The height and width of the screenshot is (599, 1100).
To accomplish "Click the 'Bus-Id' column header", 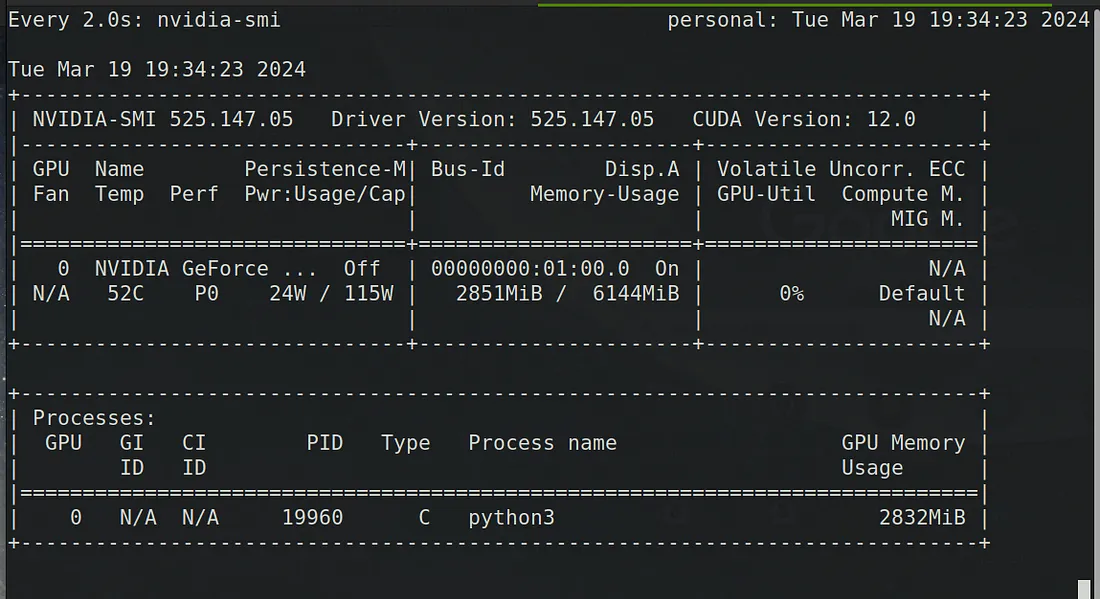I will point(468,169).
